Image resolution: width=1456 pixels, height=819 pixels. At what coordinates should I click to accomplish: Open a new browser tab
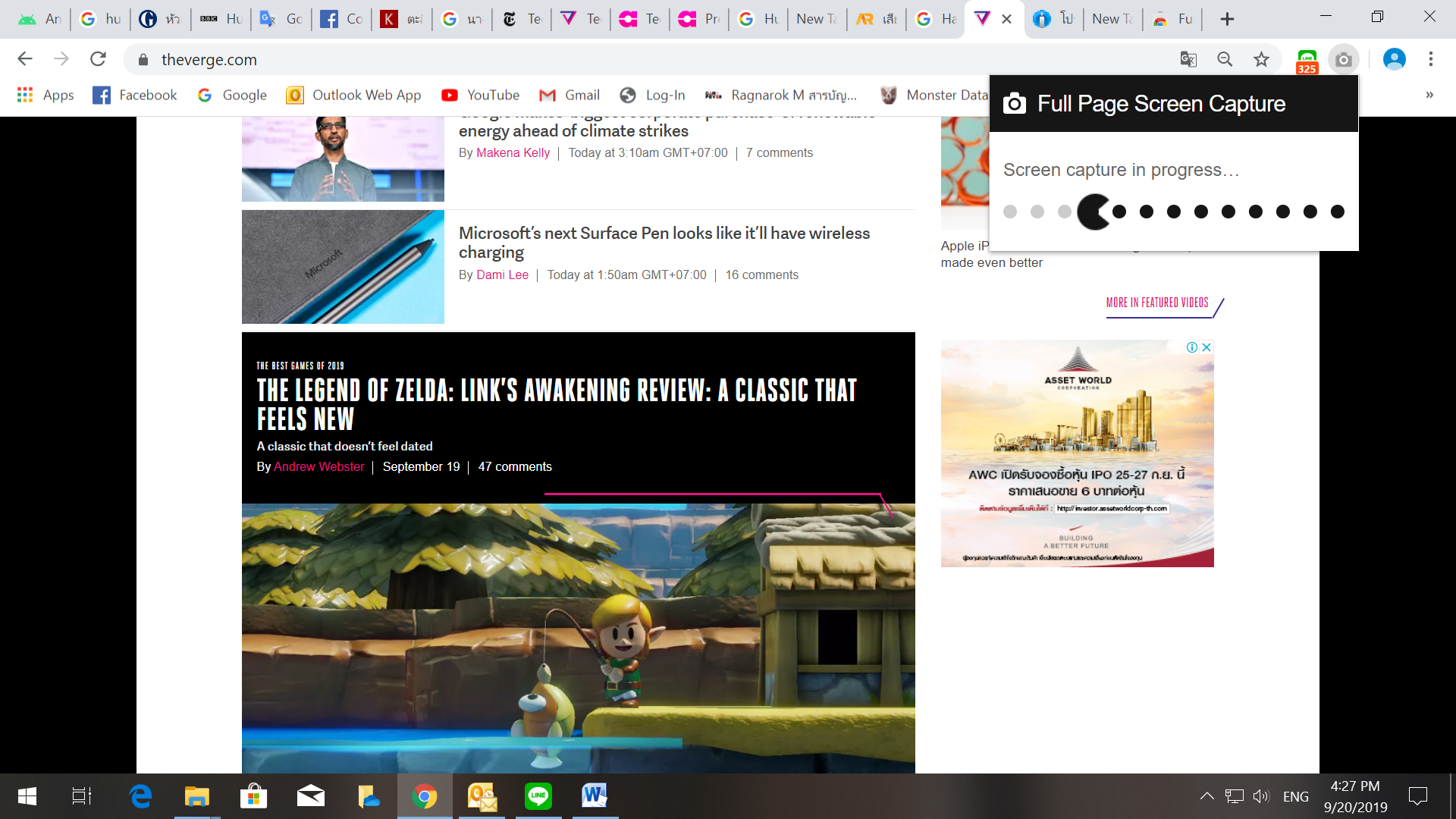pyautogui.click(x=1227, y=19)
